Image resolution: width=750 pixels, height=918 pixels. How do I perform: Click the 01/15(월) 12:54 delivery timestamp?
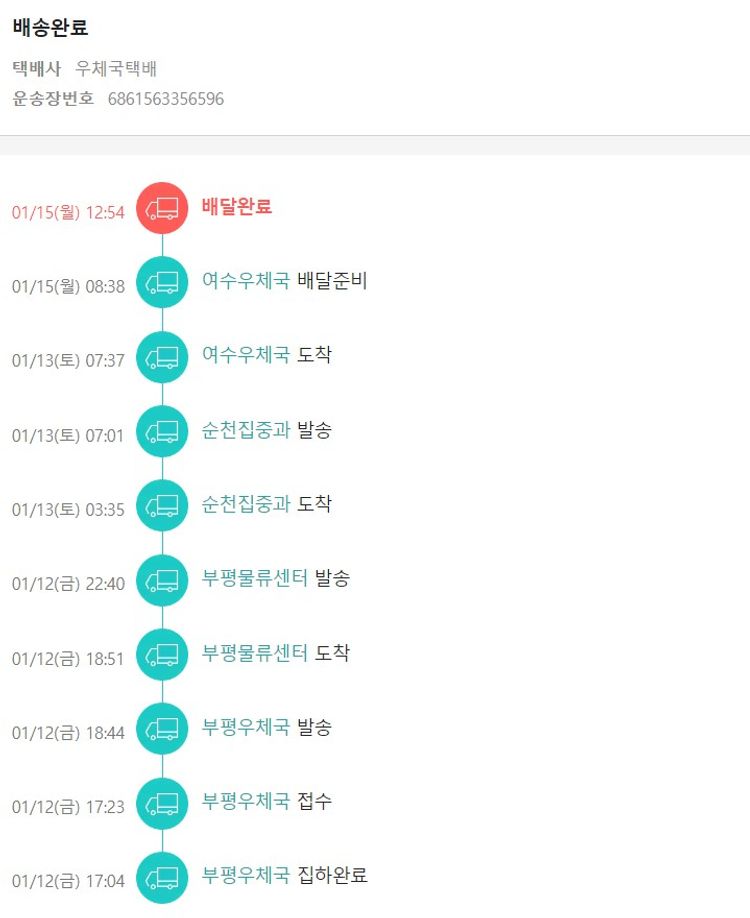click(68, 212)
